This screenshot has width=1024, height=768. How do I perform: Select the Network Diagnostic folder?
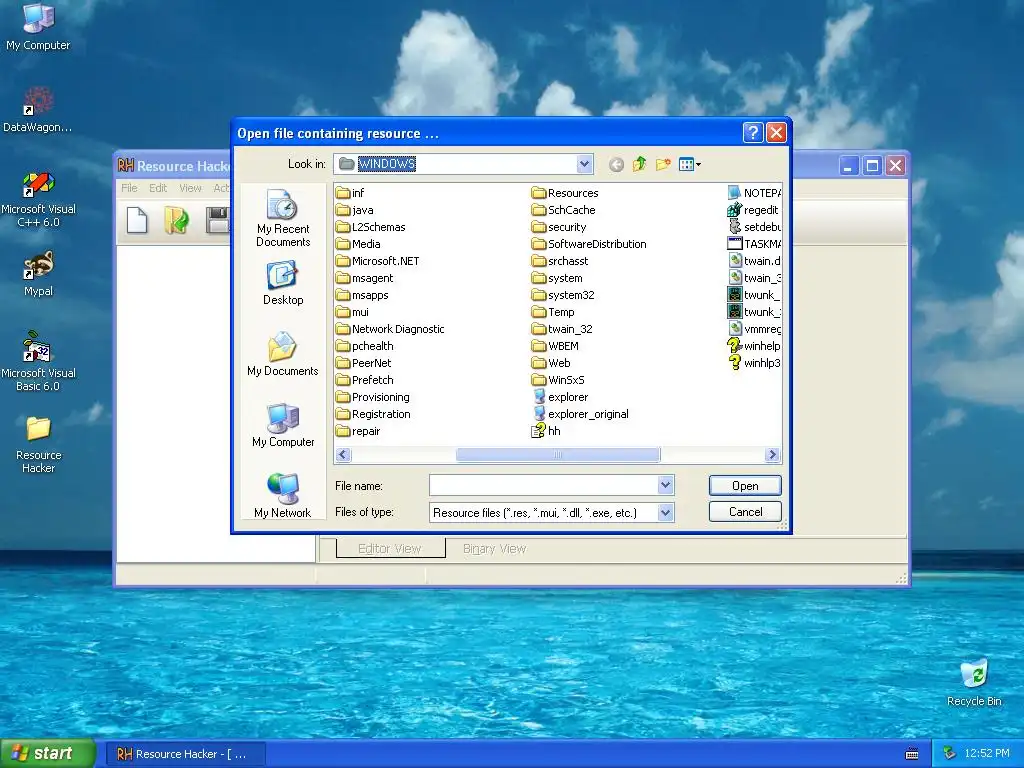pyautogui.click(x=390, y=328)
